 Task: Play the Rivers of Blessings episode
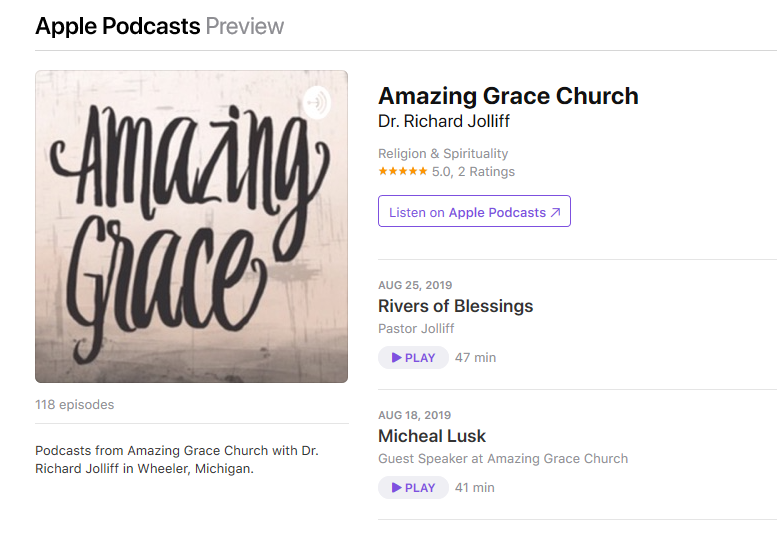coord(413,358)
